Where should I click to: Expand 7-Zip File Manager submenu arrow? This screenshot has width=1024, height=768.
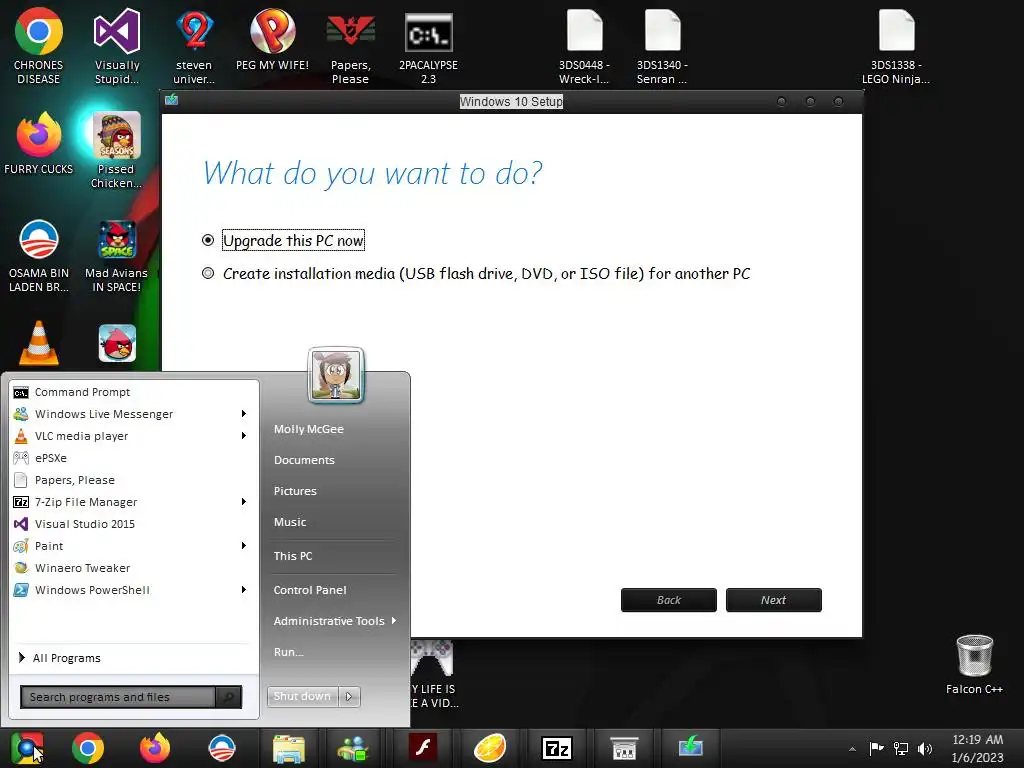[x=244, y=502]
